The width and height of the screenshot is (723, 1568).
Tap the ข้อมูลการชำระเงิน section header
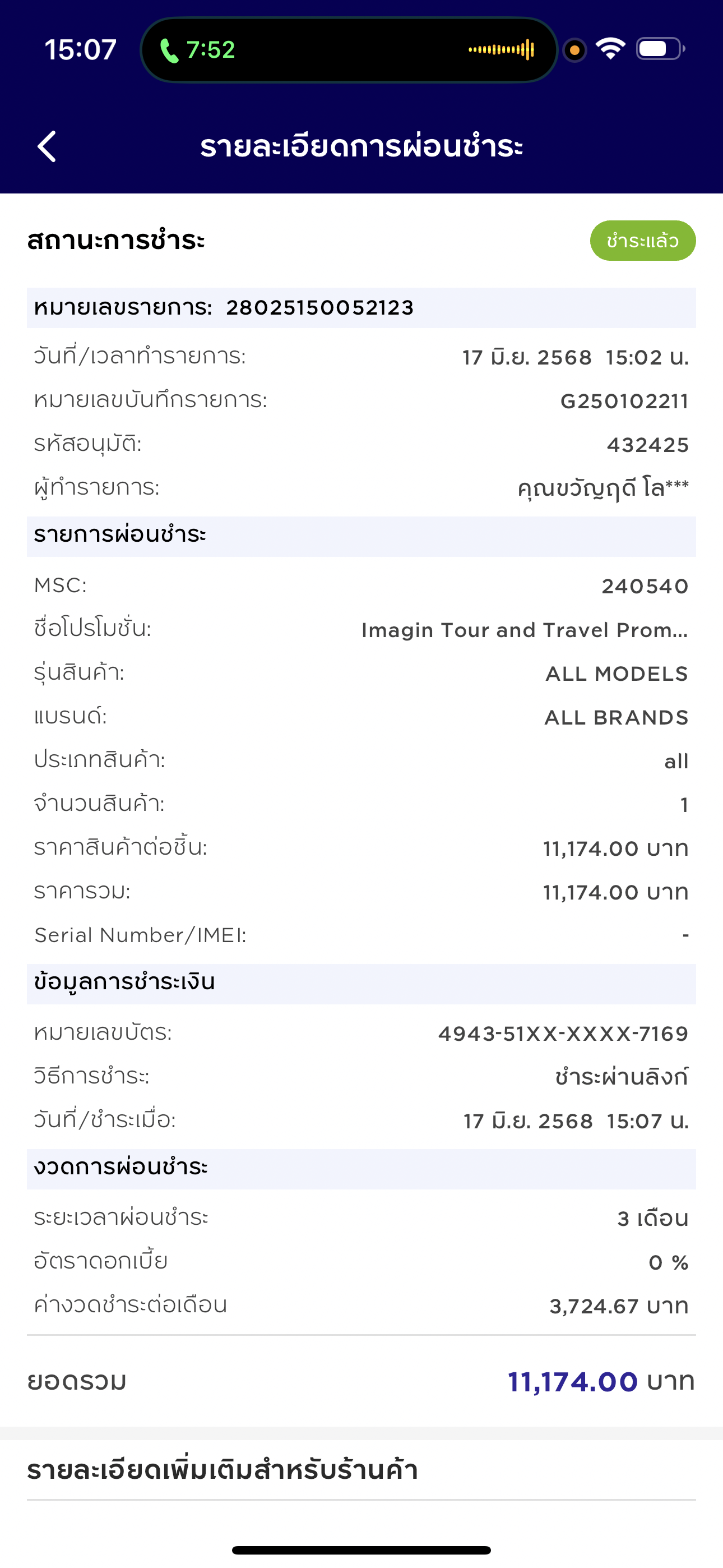pos(125,983)
